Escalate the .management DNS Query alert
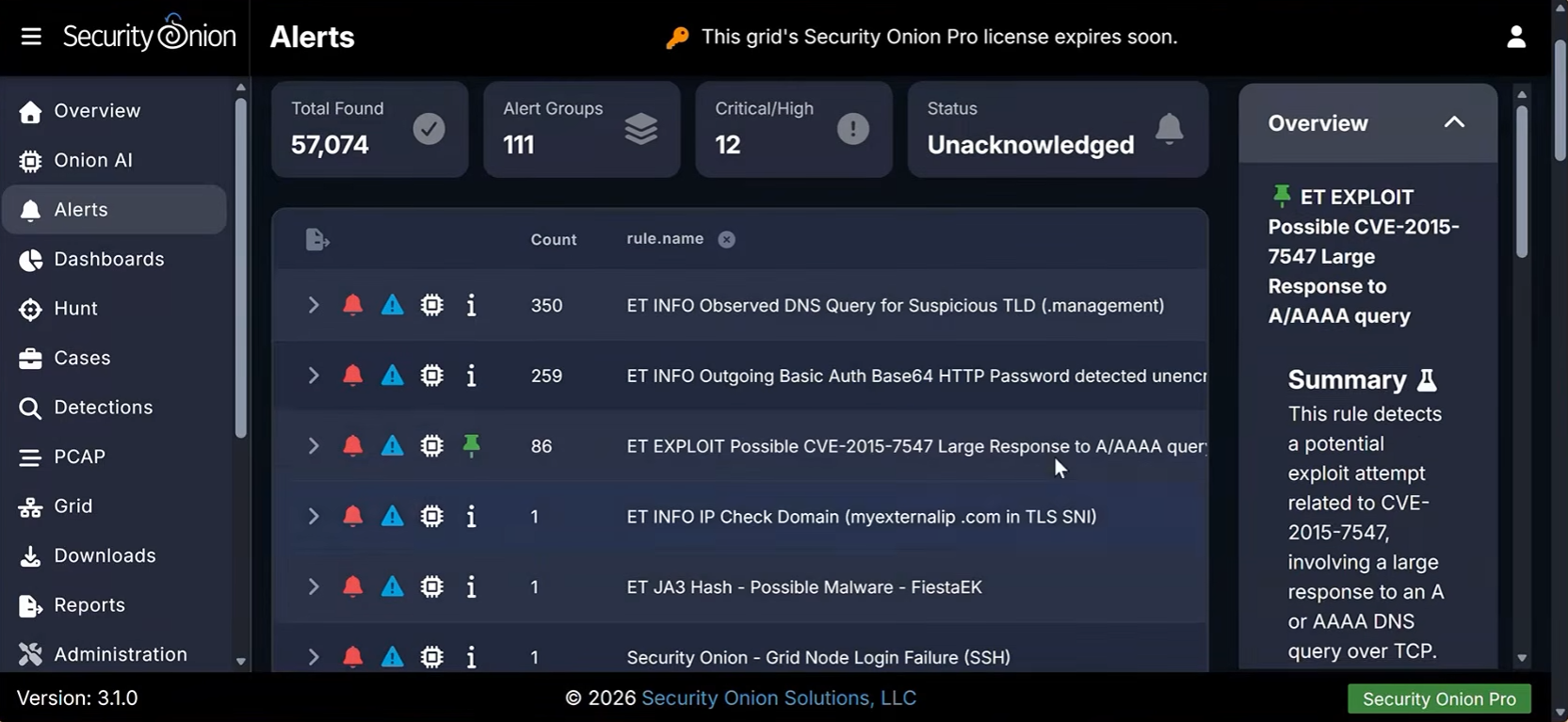This screenshot has height=722, width=1568. click(x=392, y=305)
